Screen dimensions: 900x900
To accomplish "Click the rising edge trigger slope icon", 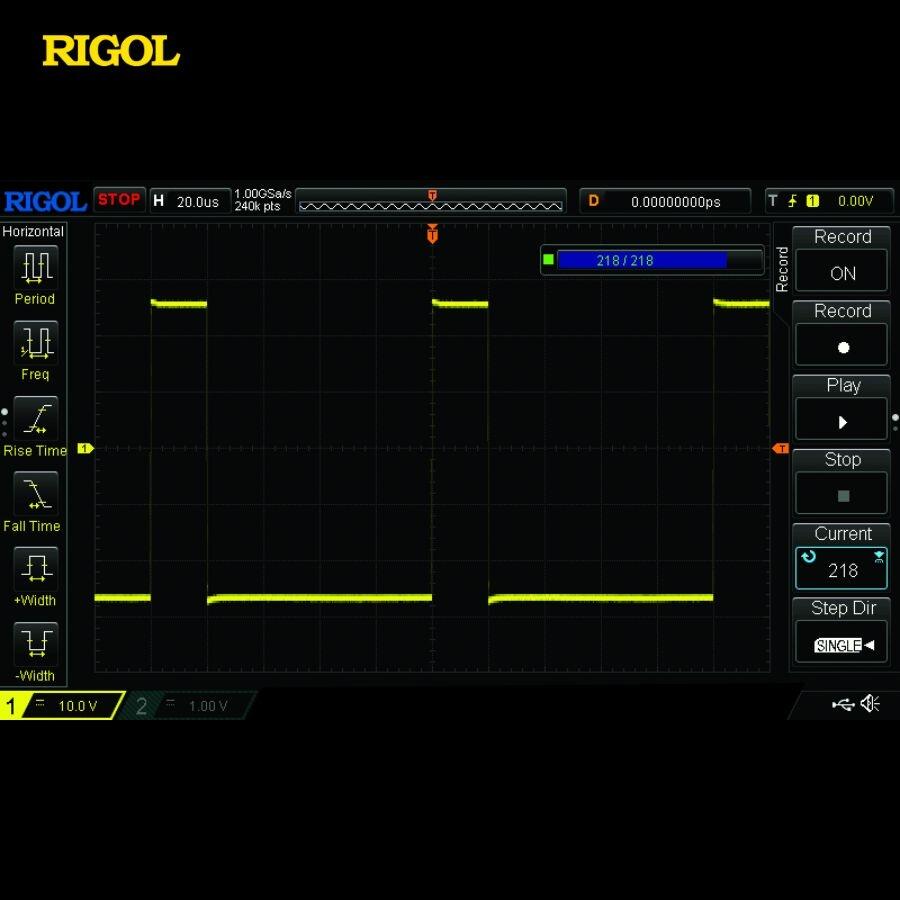I will [x=792, y=201].
